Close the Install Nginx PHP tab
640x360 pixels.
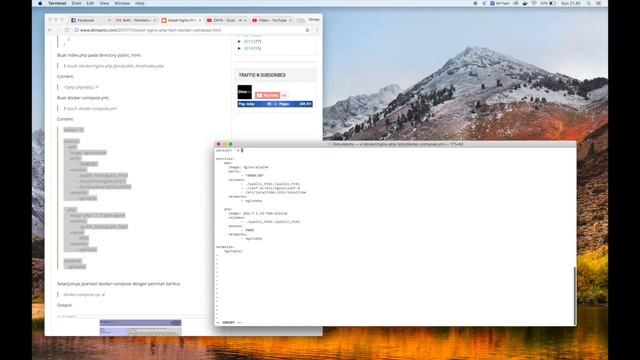tap(200, 20)
